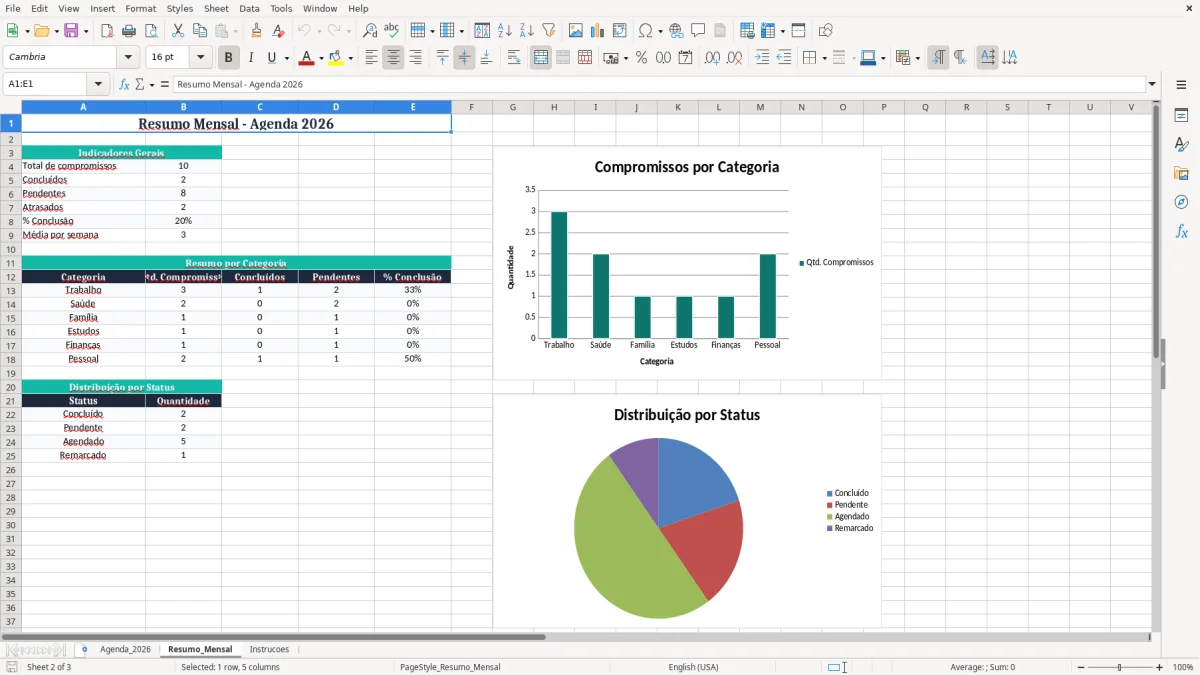Click the Clone Formatting paintbrush icon
The image size is (1200, 675).
click(x=256, y=31)
